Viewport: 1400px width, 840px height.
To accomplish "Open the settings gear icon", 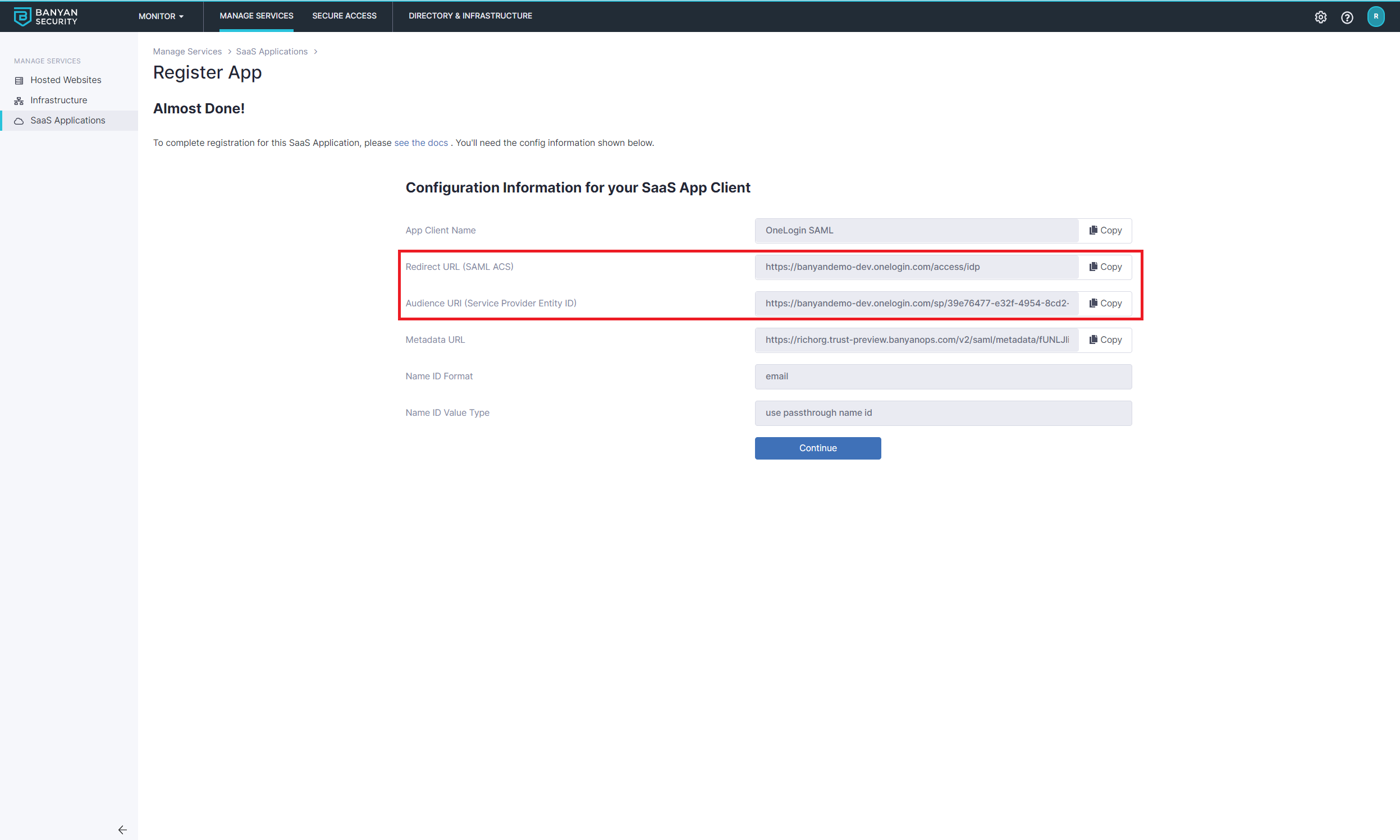I will [1320, 17].
